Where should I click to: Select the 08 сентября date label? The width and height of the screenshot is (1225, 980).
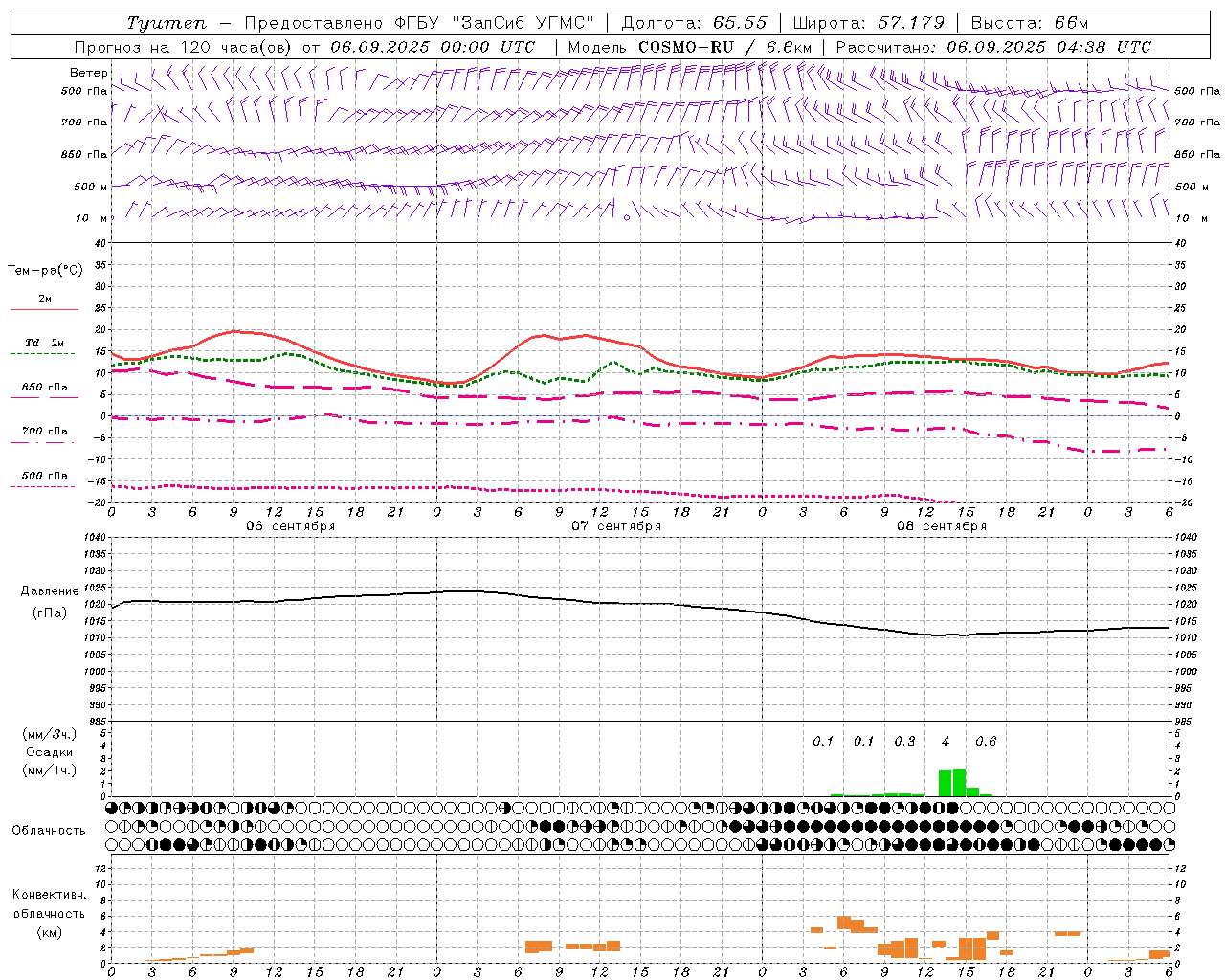tap(942, 525)
